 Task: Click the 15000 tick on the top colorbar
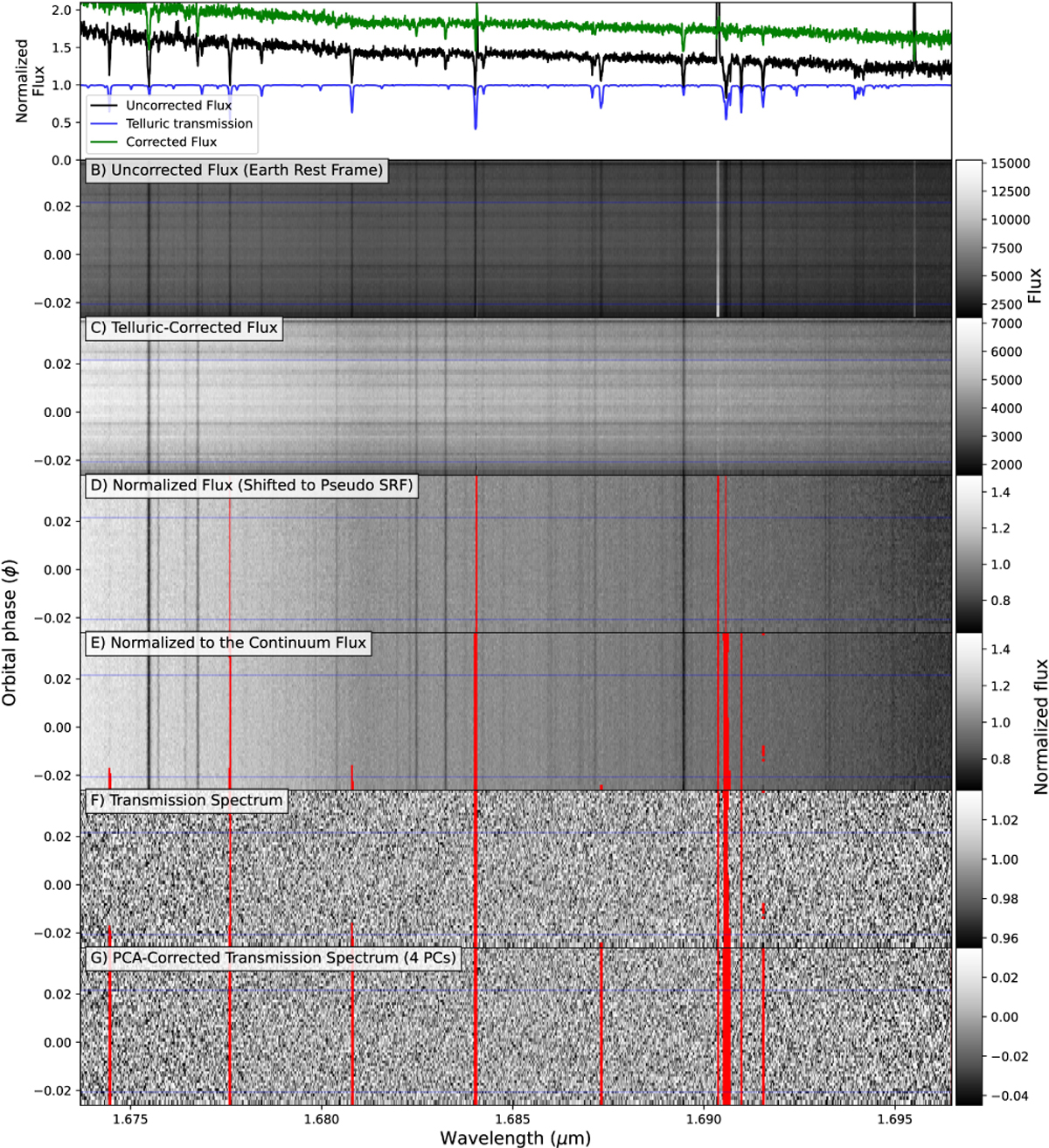(x=1010, y=164)
